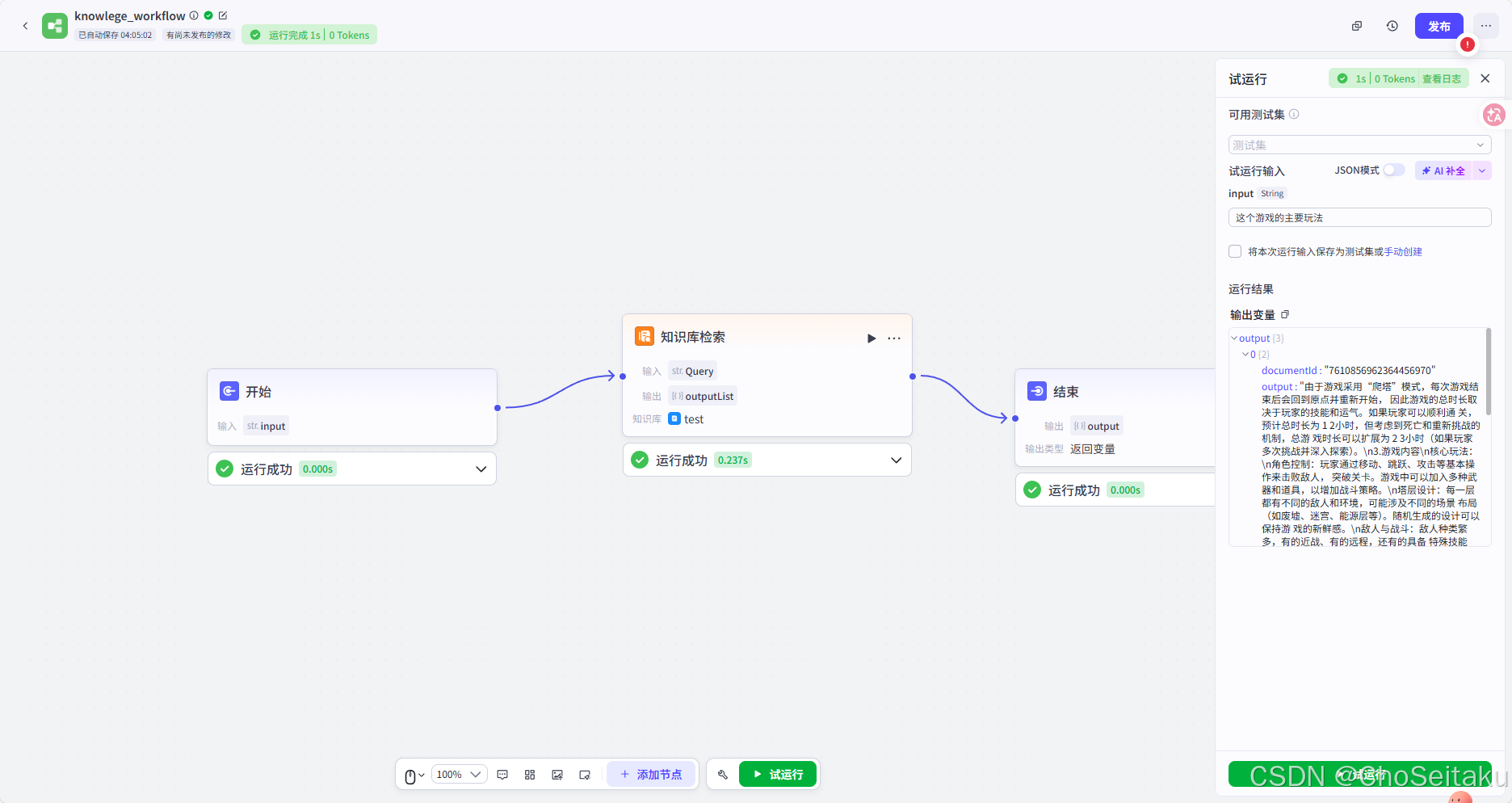Open the AI 补全 dropdown arrow
The image size is (1512, 803).
click(1482, 170)
